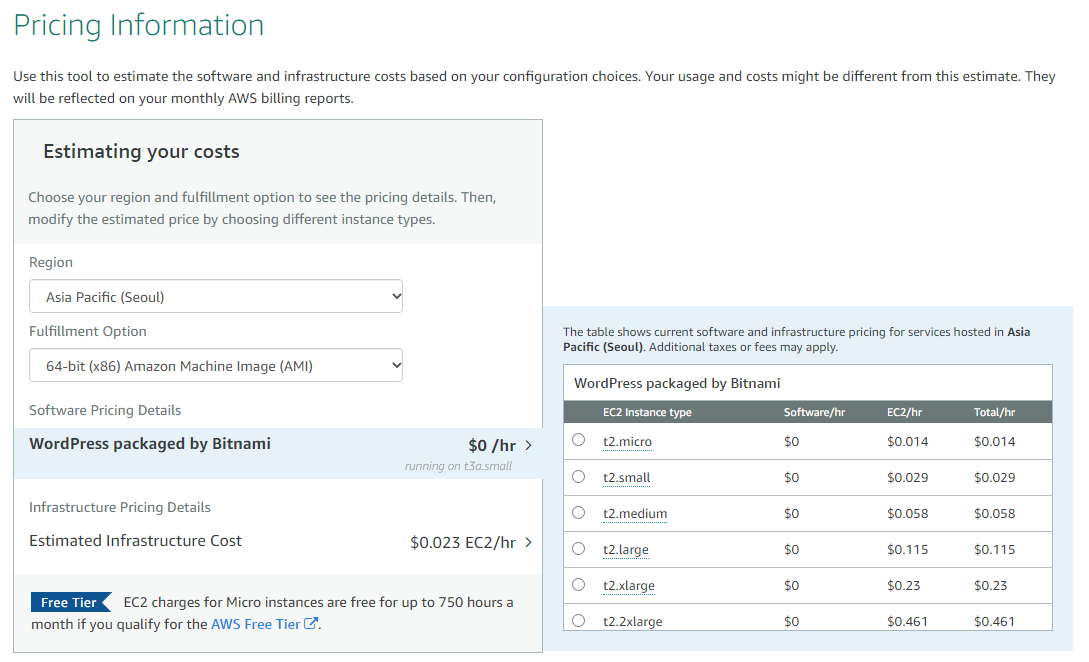Expand WordPress packaged by Bitnami pricing chevron

pos(529,445)
